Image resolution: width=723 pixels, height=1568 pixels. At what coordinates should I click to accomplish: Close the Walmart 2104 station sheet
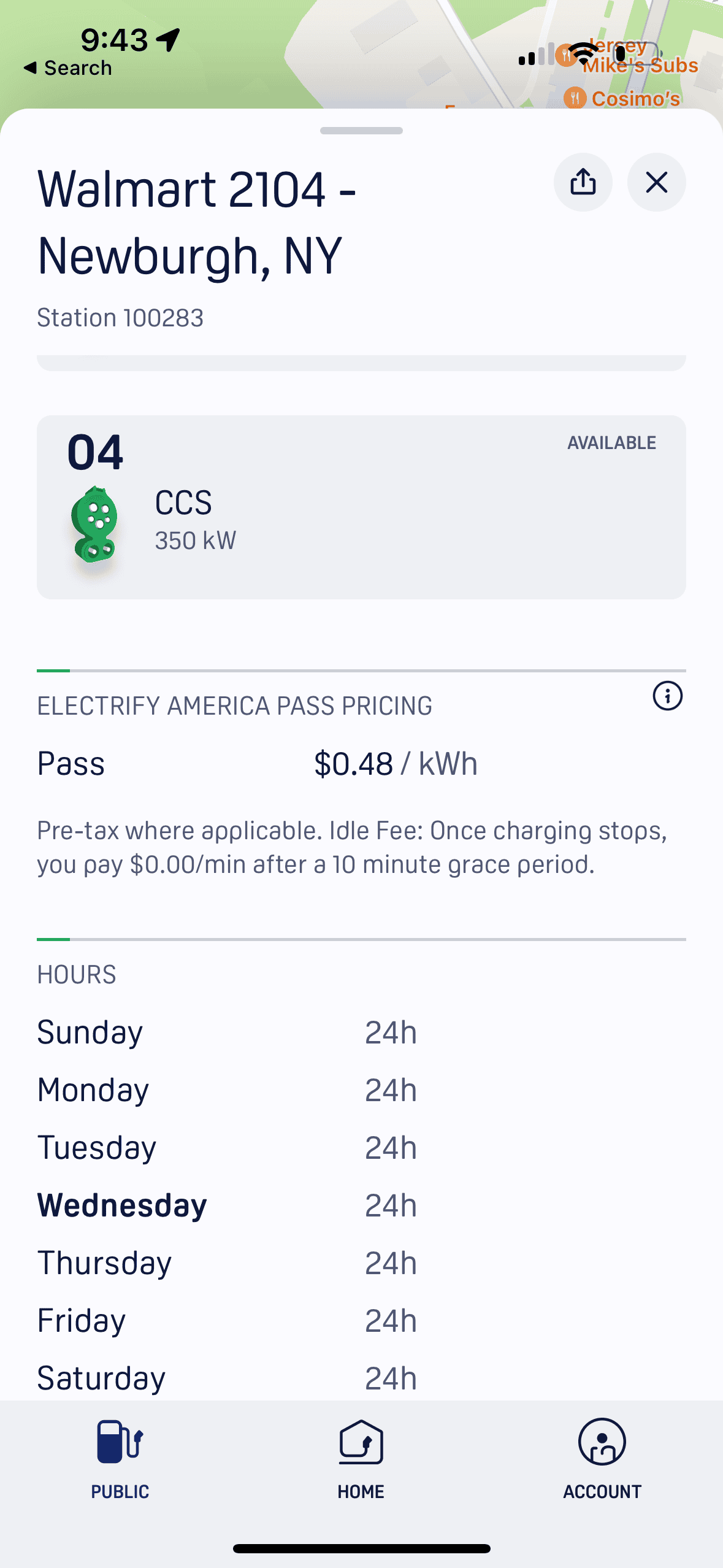pos(656,182)
